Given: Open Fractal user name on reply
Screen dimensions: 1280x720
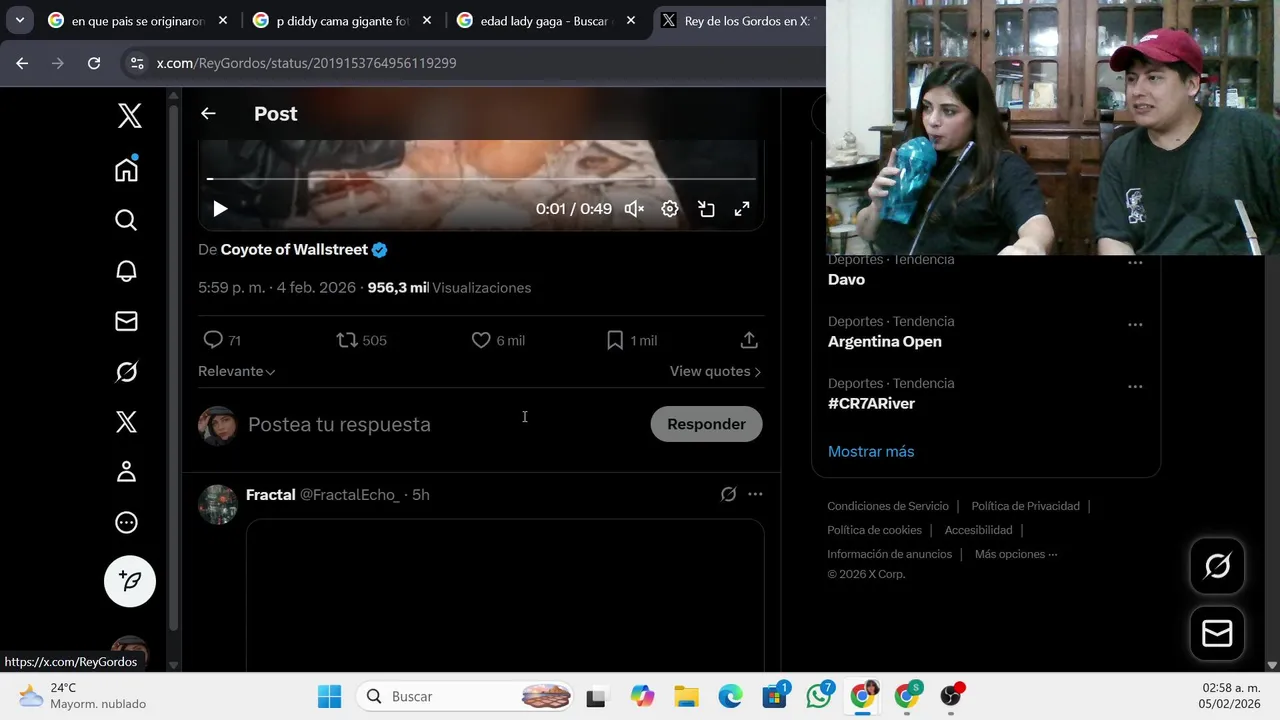Looking at the screenshot, I should pyautogui.click(x=271, y=495).
